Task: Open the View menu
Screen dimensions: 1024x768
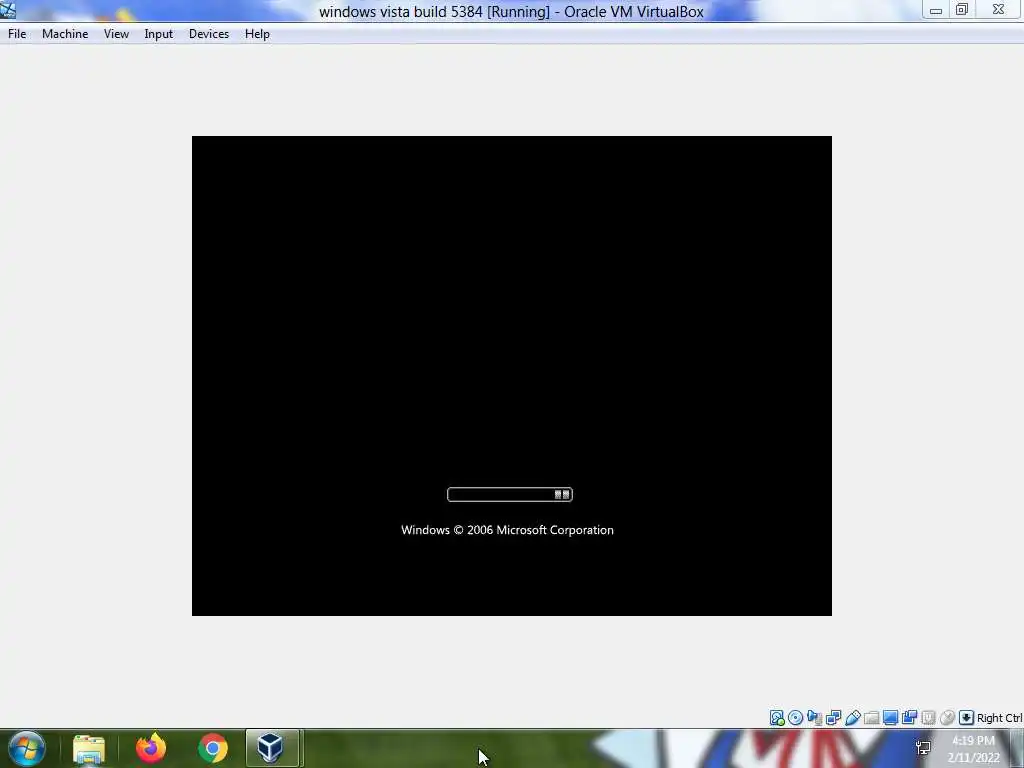Action: 116,34
